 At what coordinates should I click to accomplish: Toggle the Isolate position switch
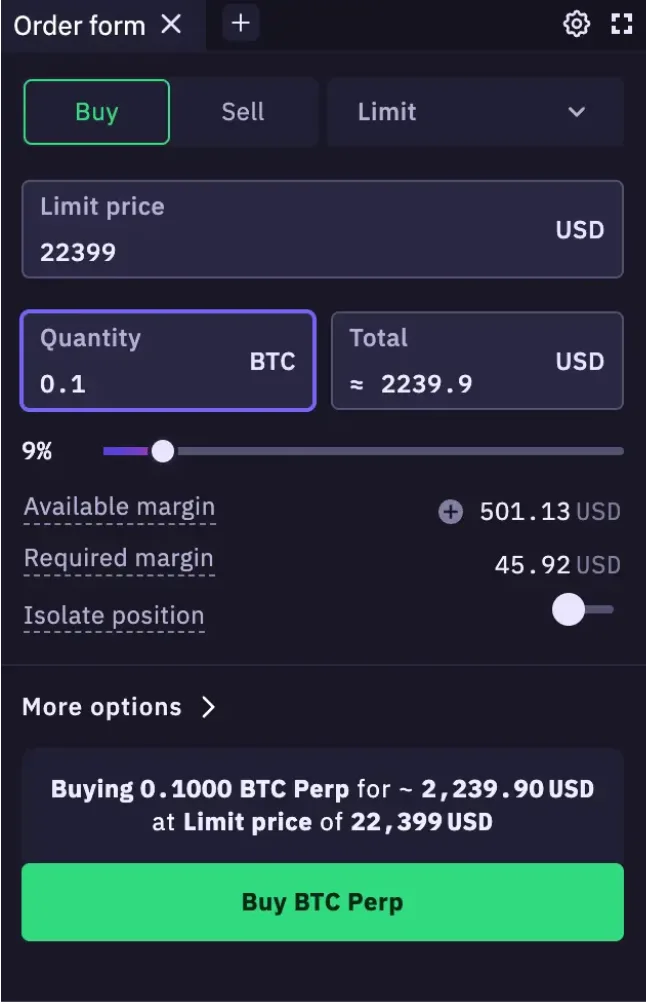click(x=582, y=609)
